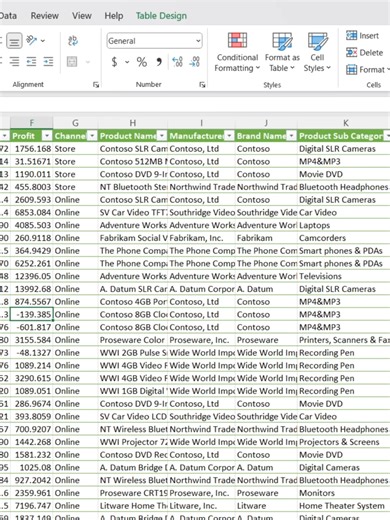Click the 'Laptops' sub category cell
The height and width of the screenshot is (520, 390).
[x=344, y=225]
